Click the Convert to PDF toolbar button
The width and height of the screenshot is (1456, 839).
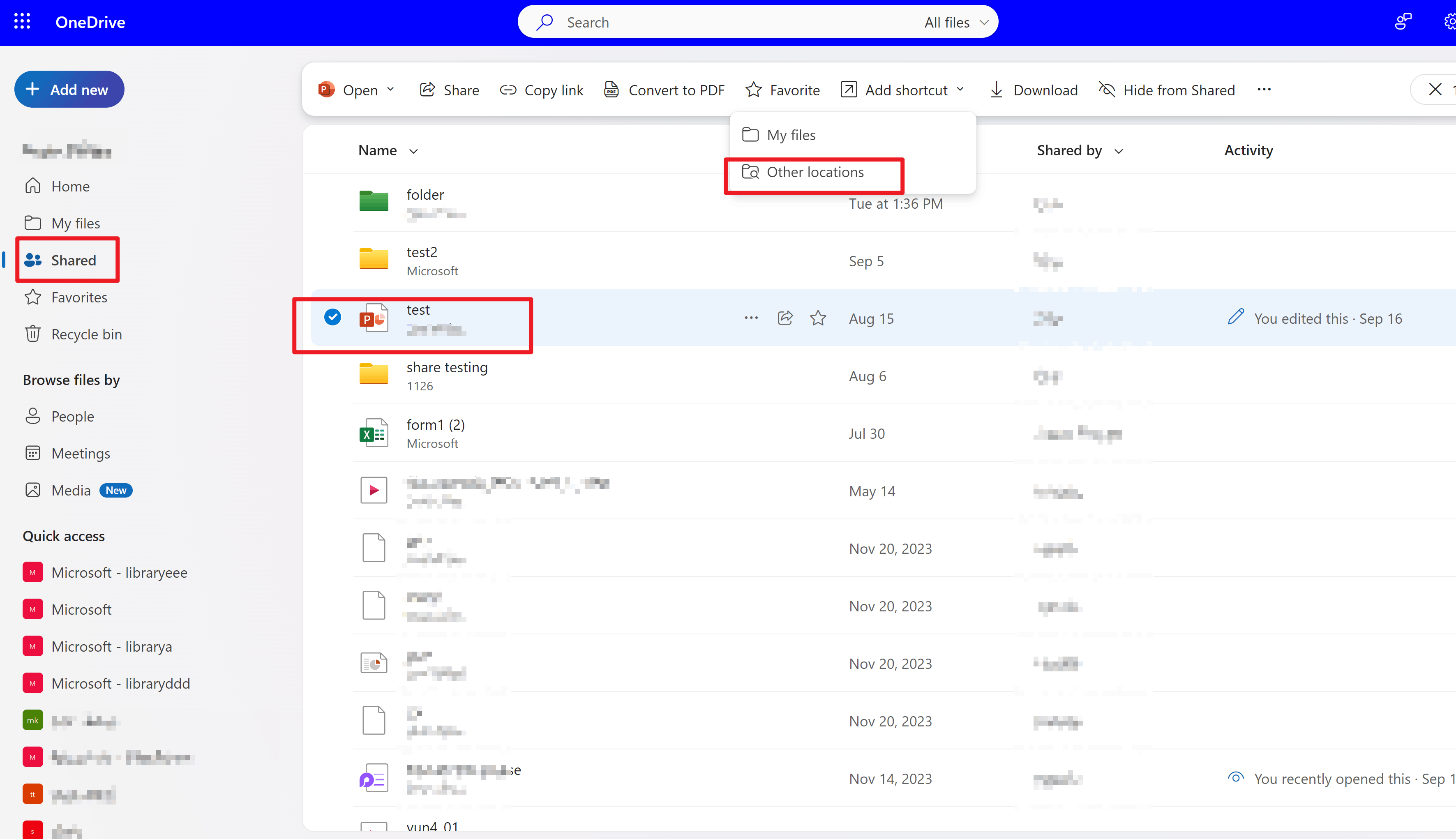tap(664, 90)
